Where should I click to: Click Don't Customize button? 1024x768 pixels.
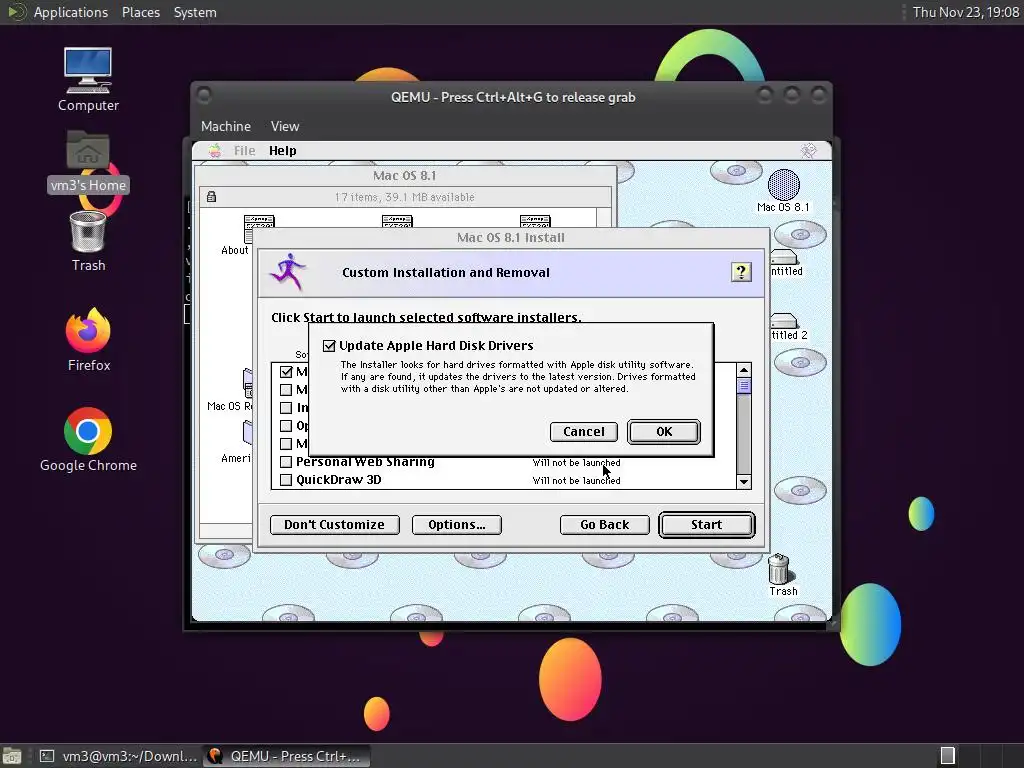tap(334, 524)
